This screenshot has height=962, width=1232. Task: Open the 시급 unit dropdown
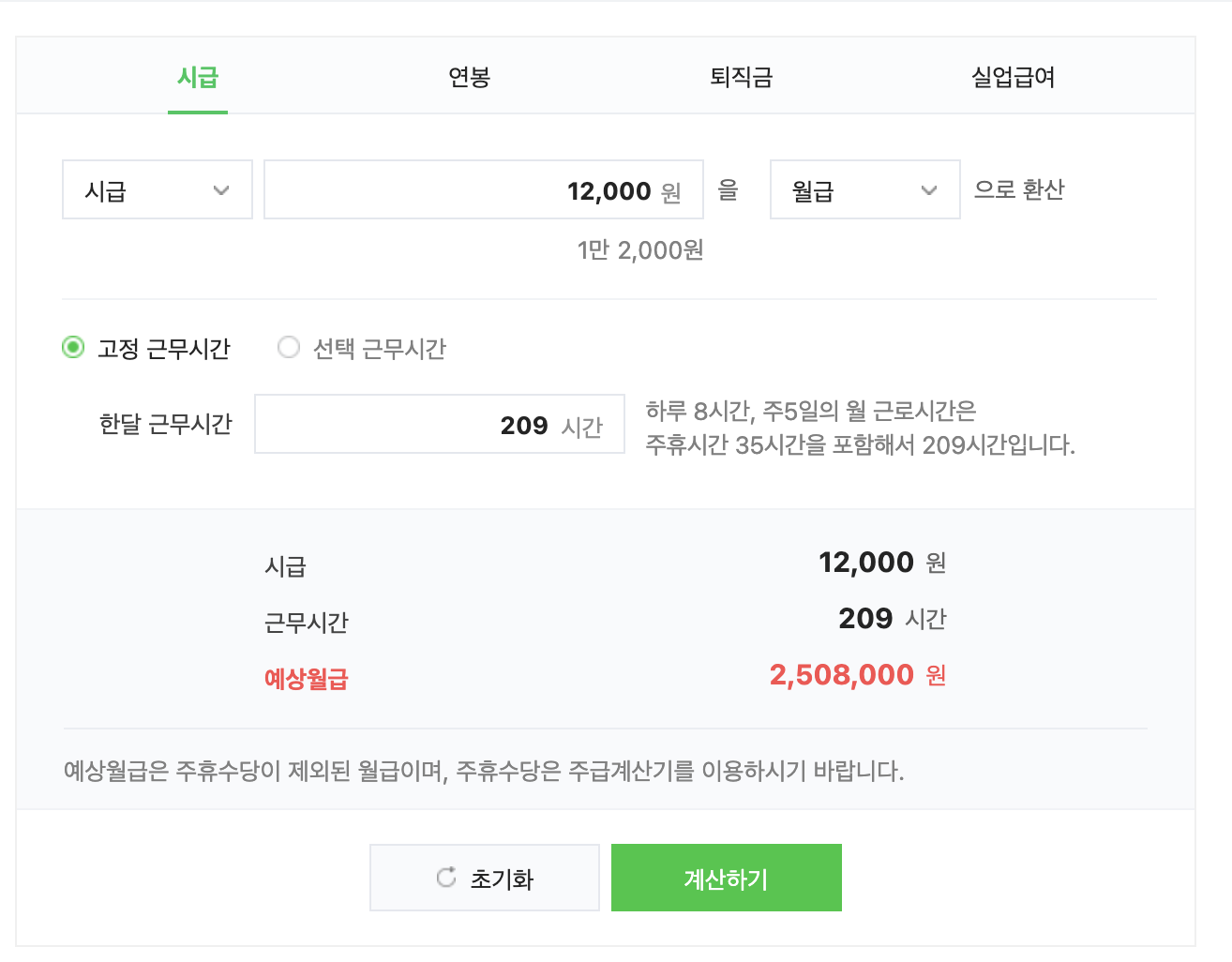[x=157, y=189]
